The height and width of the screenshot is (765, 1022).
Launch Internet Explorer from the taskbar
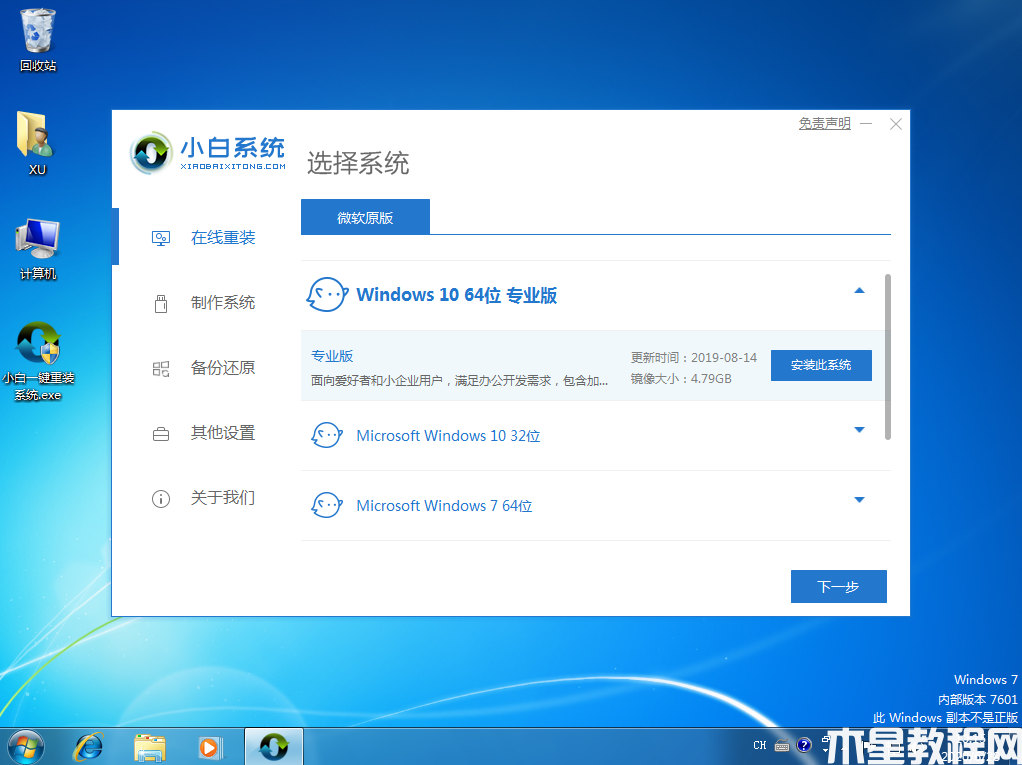click(88, 747)
